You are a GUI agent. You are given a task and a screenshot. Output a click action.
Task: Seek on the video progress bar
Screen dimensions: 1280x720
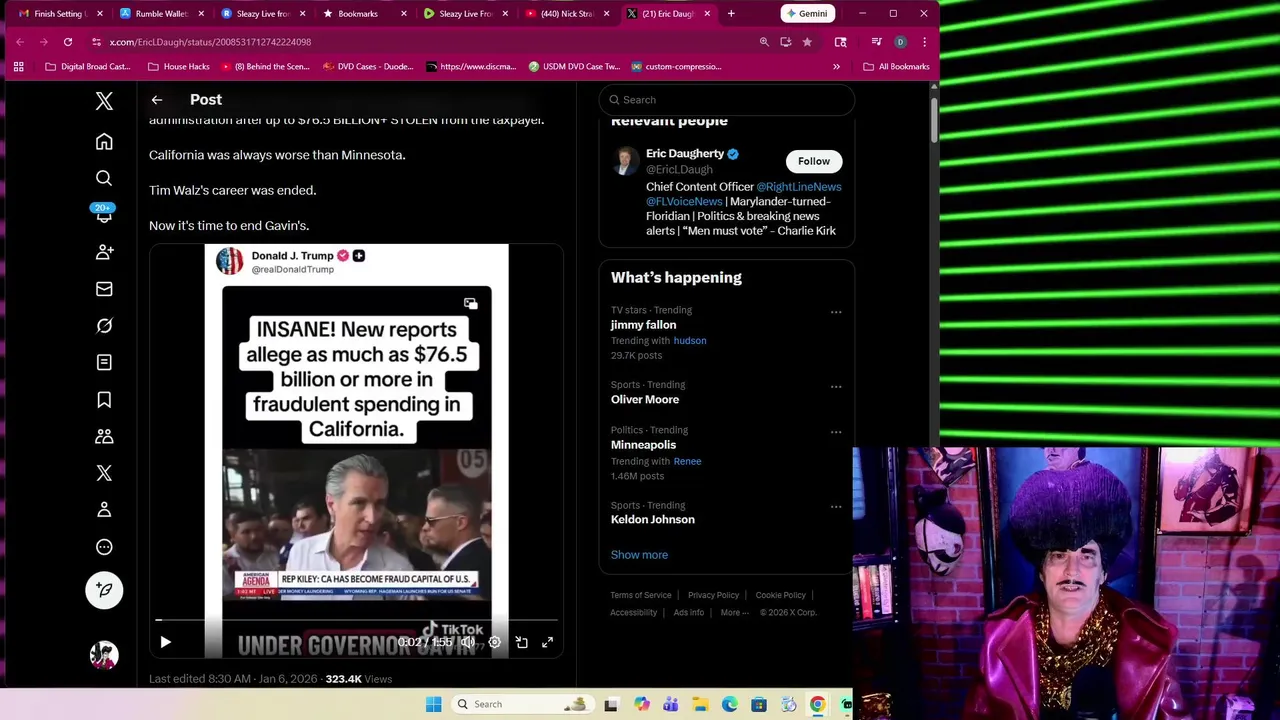coord(357,621)
